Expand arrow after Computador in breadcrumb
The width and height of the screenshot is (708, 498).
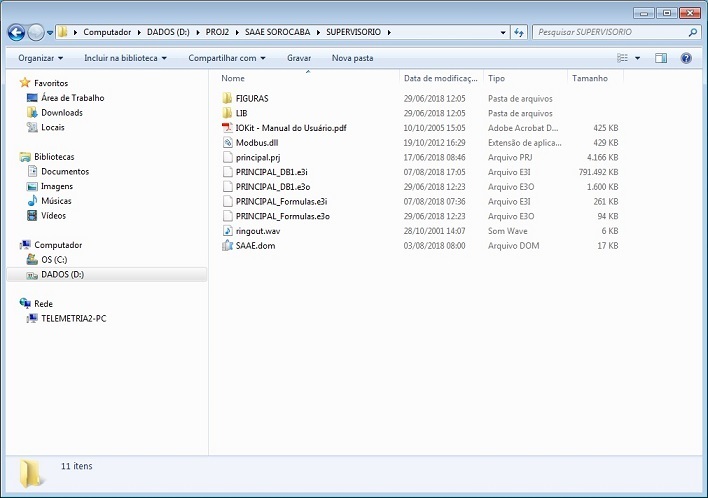[139, 32]
